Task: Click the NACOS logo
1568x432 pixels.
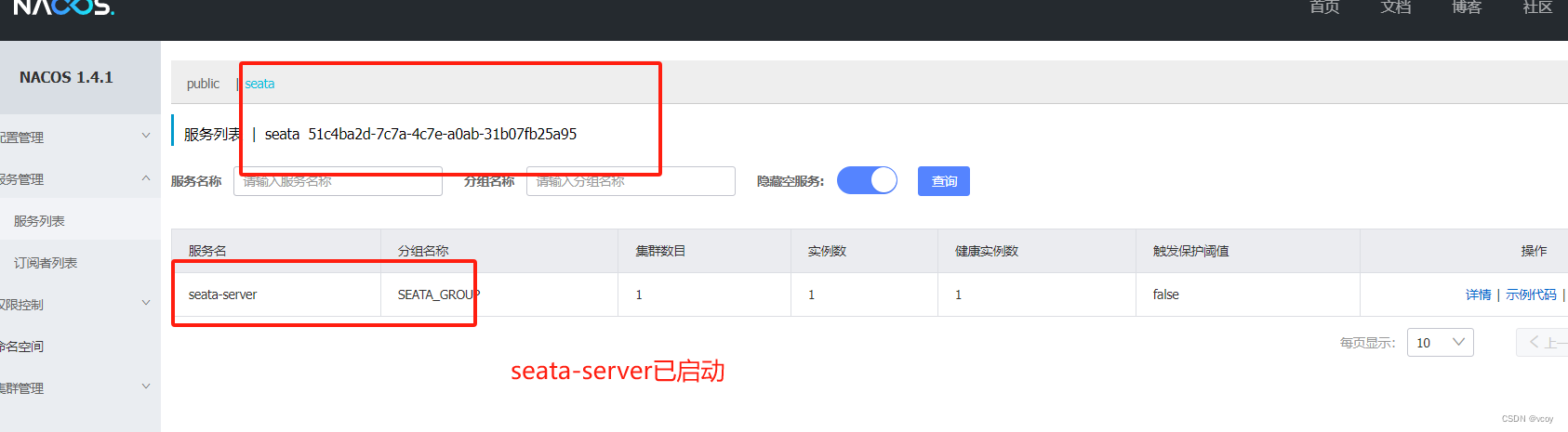Action: tap(63, 7)
